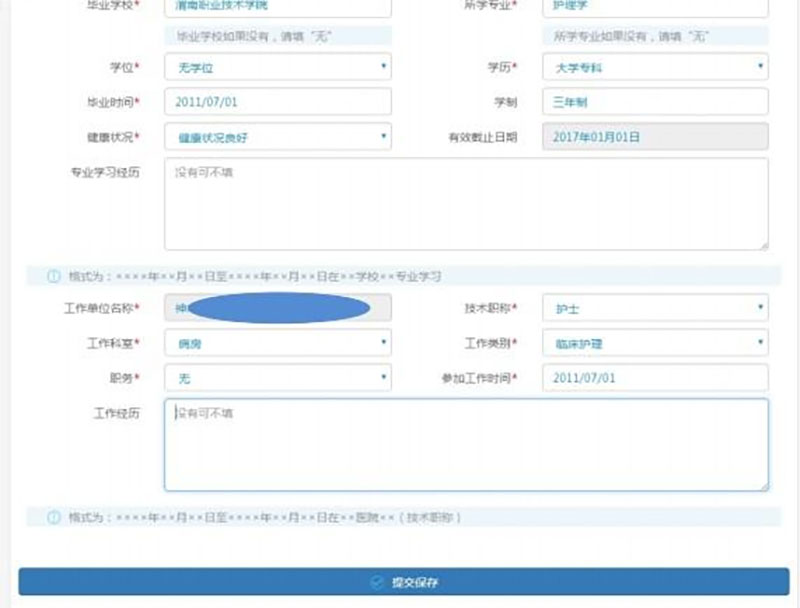
Task: Expand the 技术职称 dropdown showing 护士
Action: coord(655,309)
